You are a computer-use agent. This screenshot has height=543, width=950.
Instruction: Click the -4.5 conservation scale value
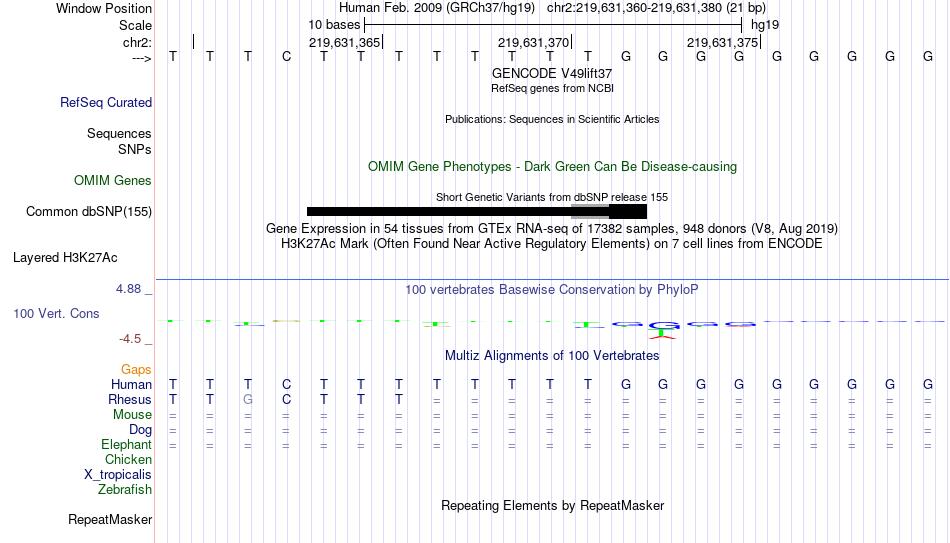click(x=130, y=339)
